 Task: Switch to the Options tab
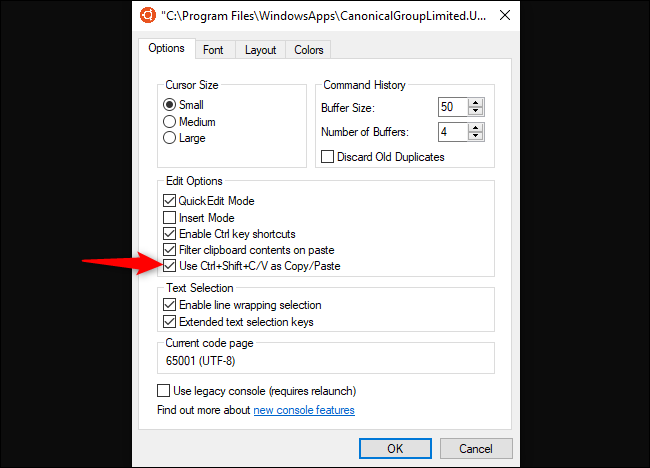166,48
